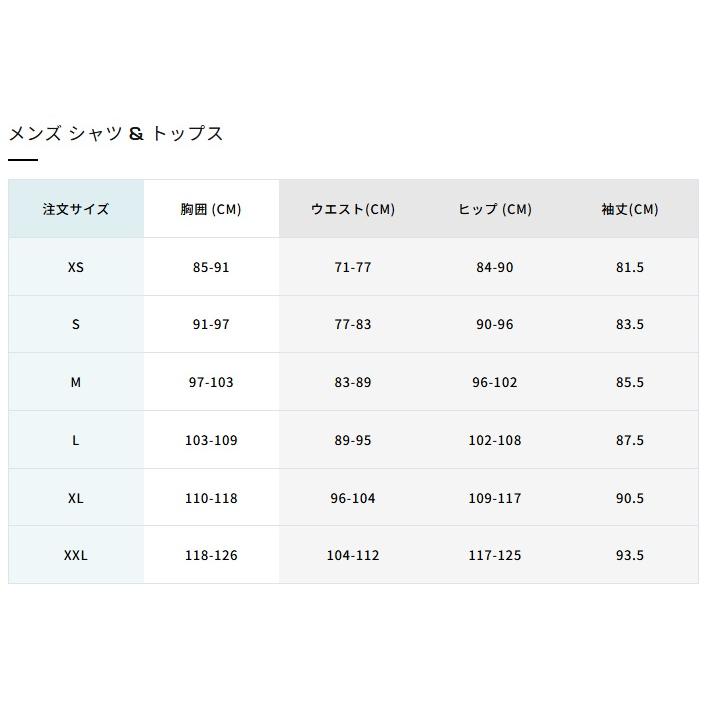Click the 胸囲 (CM) column header
706x706 pixels.
pos(211,209)
